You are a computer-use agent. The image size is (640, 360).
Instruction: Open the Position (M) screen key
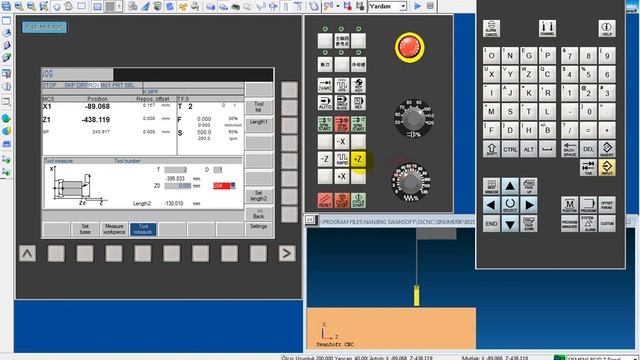[x=569, y=205]
